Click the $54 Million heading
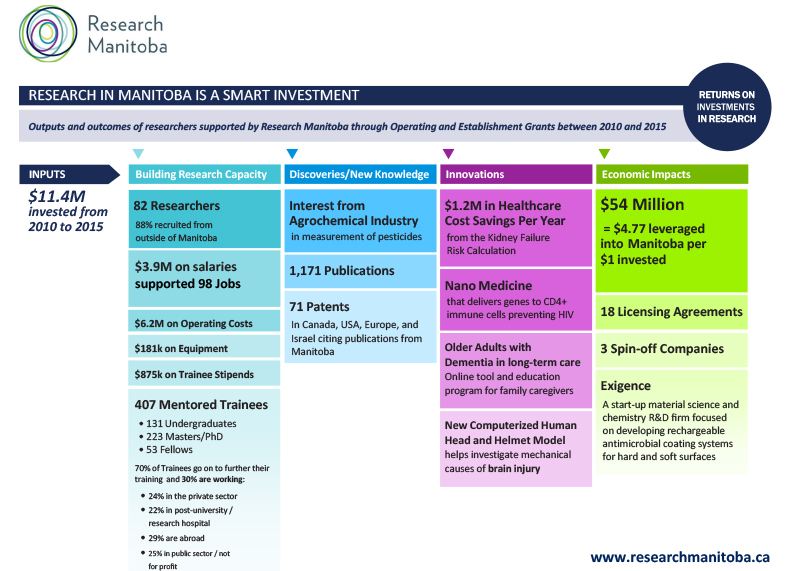The height and width of the screenshot is (571, 789). (x=642, y=205)
